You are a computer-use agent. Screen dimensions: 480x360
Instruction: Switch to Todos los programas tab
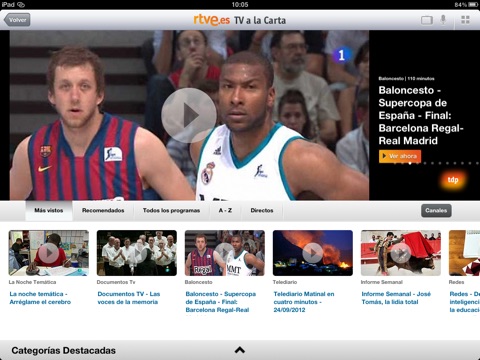(x=171, y=210)
